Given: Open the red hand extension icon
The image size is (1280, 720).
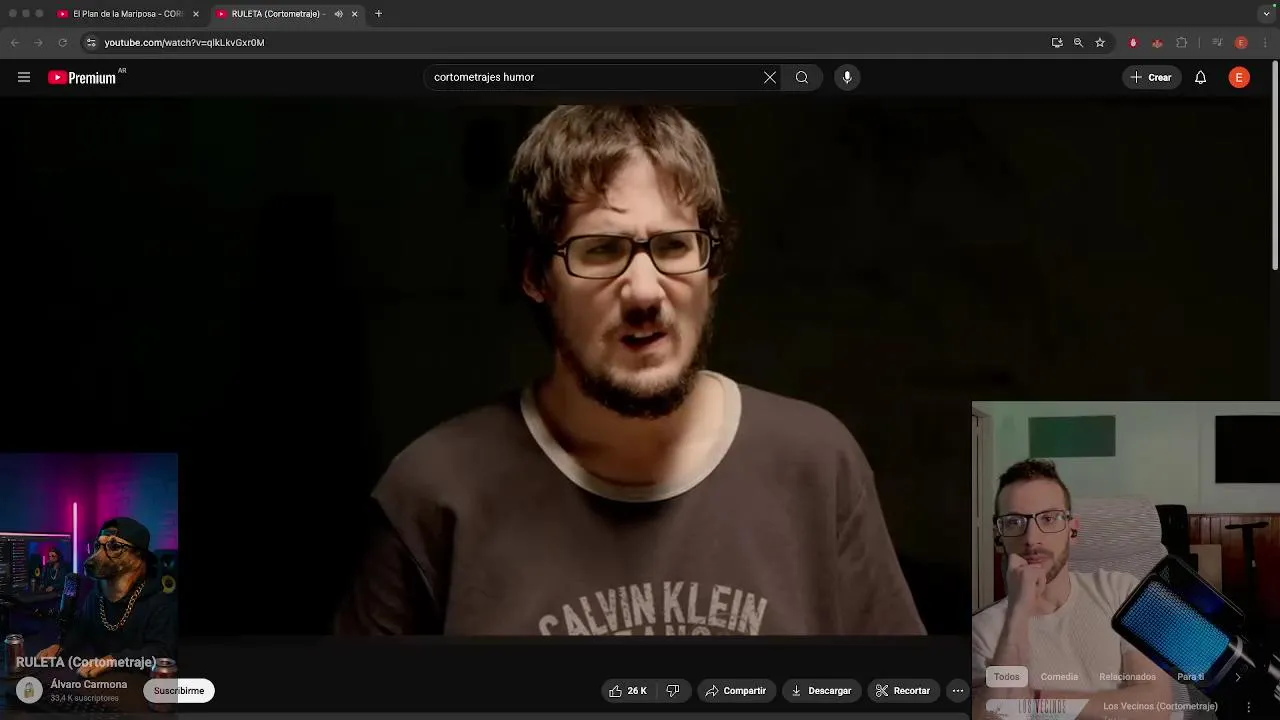Looking at the screenshot, I should (1133, 43).
